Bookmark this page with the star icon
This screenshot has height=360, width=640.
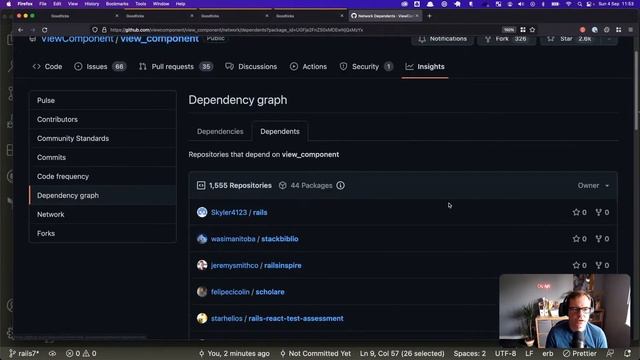[532, 30]
